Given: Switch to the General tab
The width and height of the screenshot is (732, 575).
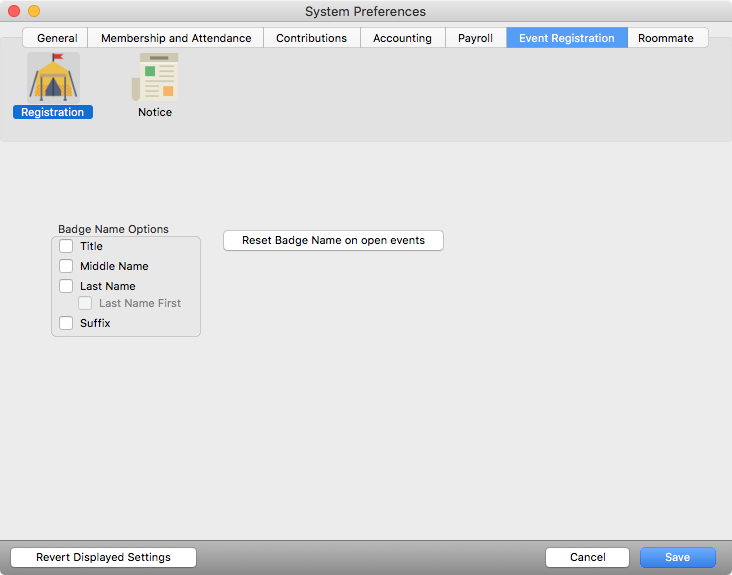Looking at the screenshot, I should pos(57,38).
